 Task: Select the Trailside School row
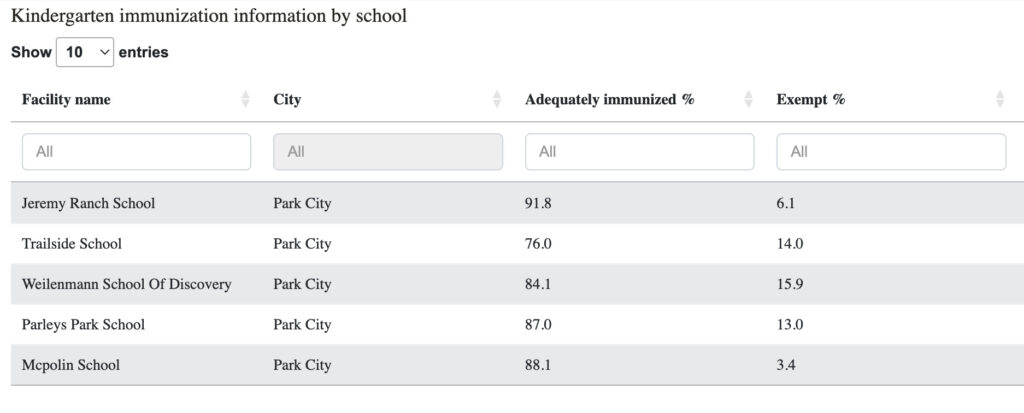[x=517, y=244]
